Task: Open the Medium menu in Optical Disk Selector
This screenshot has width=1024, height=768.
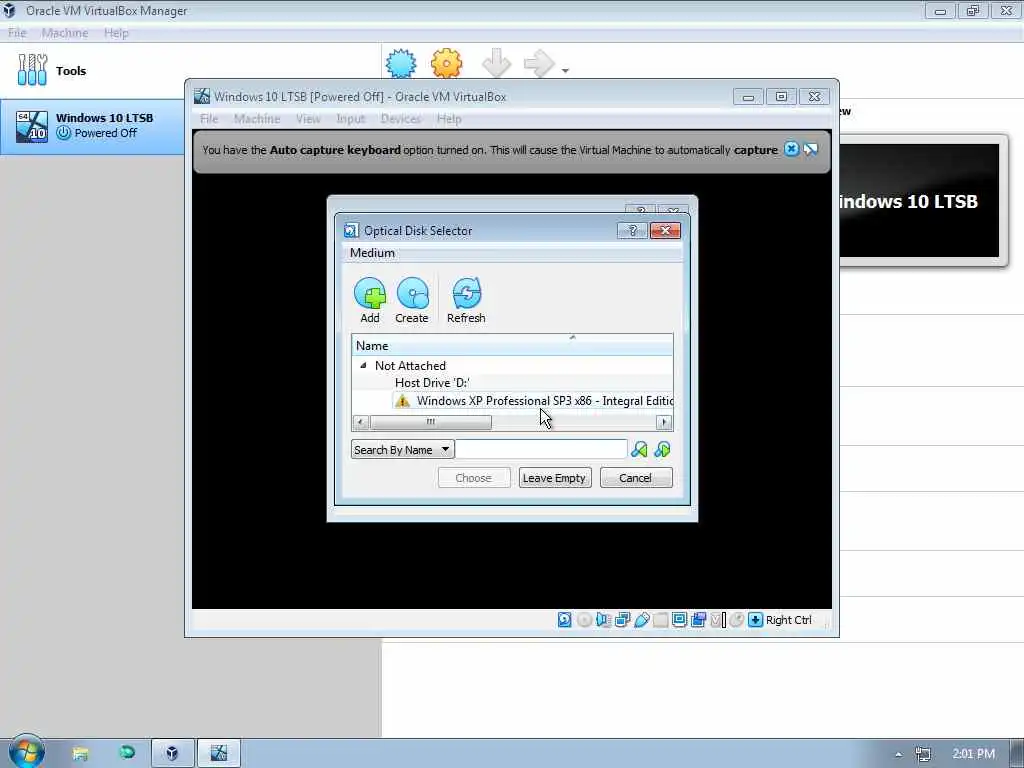Action: [372, 253]
